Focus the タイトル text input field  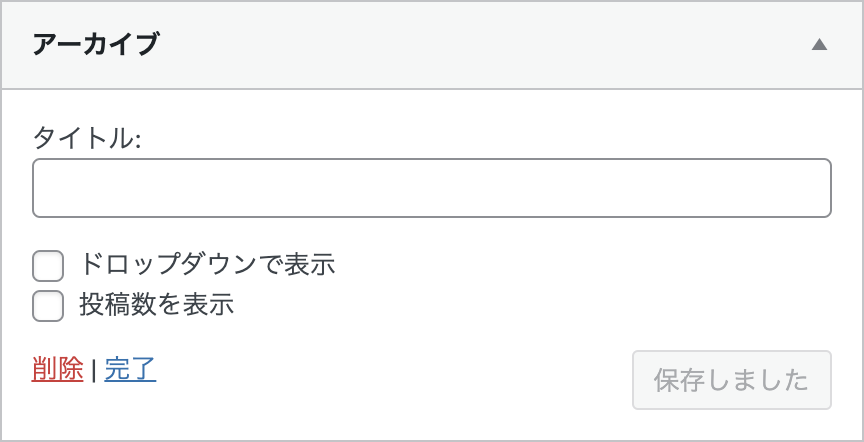click(x=432, y=188)
